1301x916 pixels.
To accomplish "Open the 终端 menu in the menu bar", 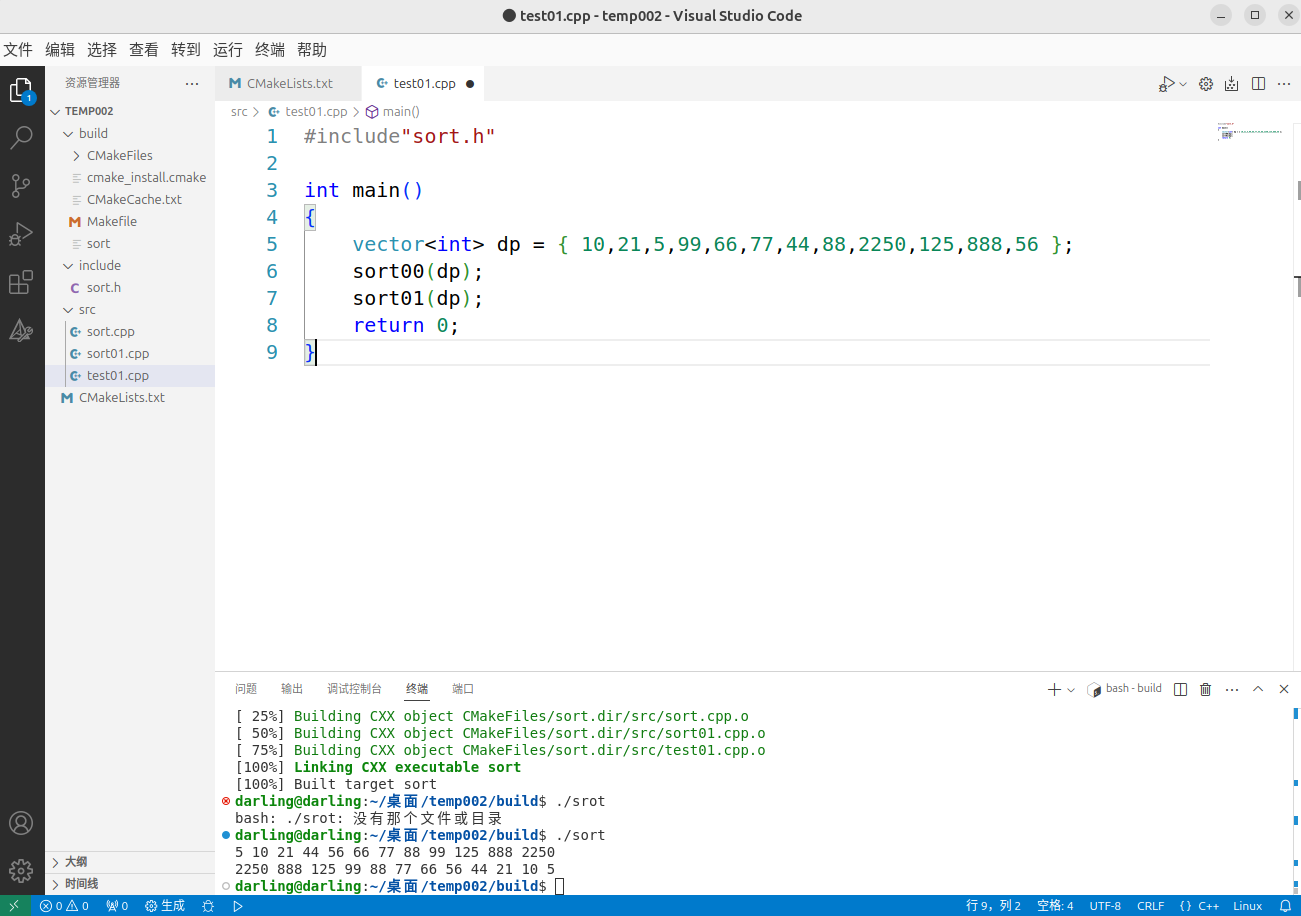I will 270,50.
